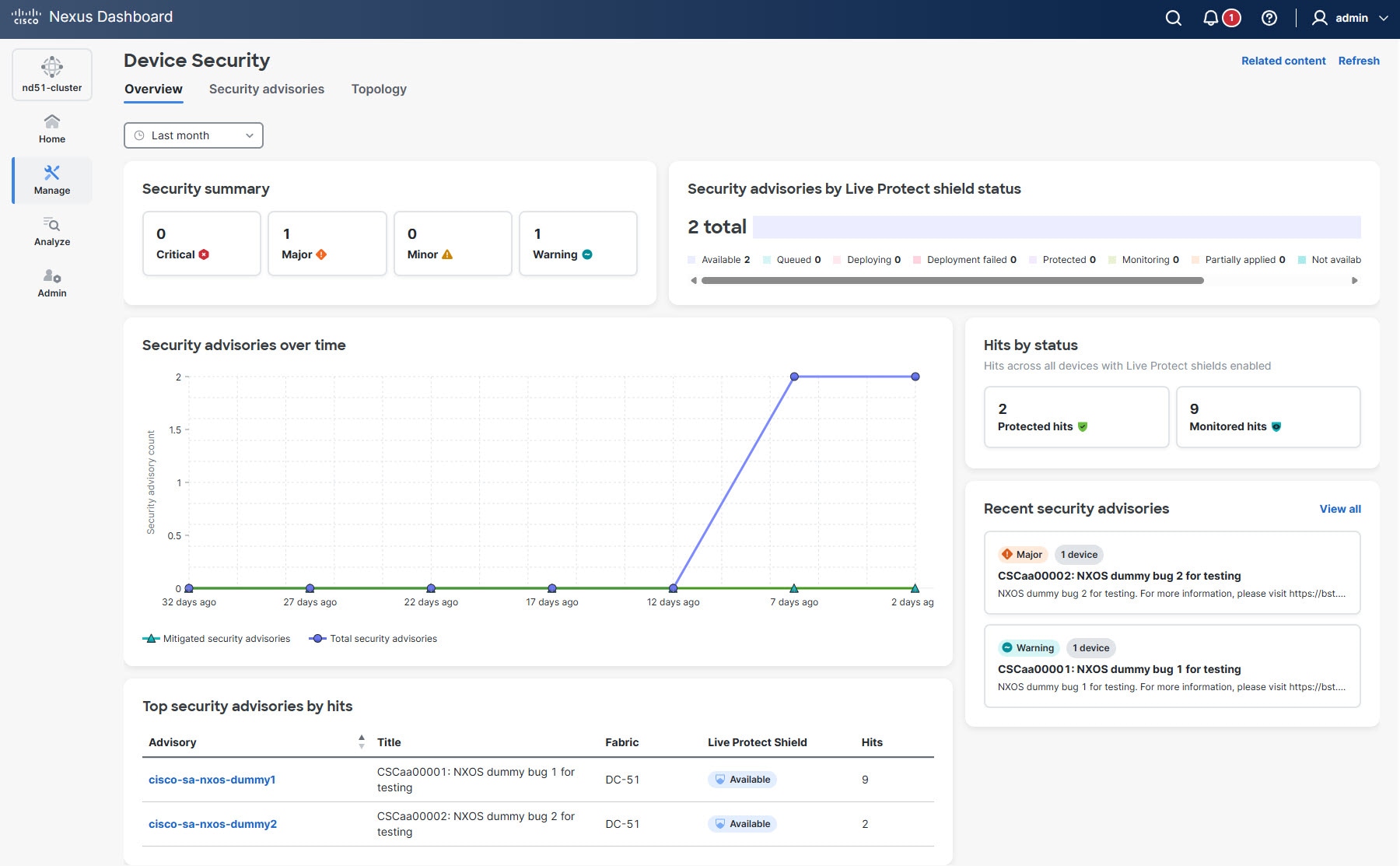Click the Critical severity red icon
This screenshot has height=866, width=1400.
(x=204, y=254)
